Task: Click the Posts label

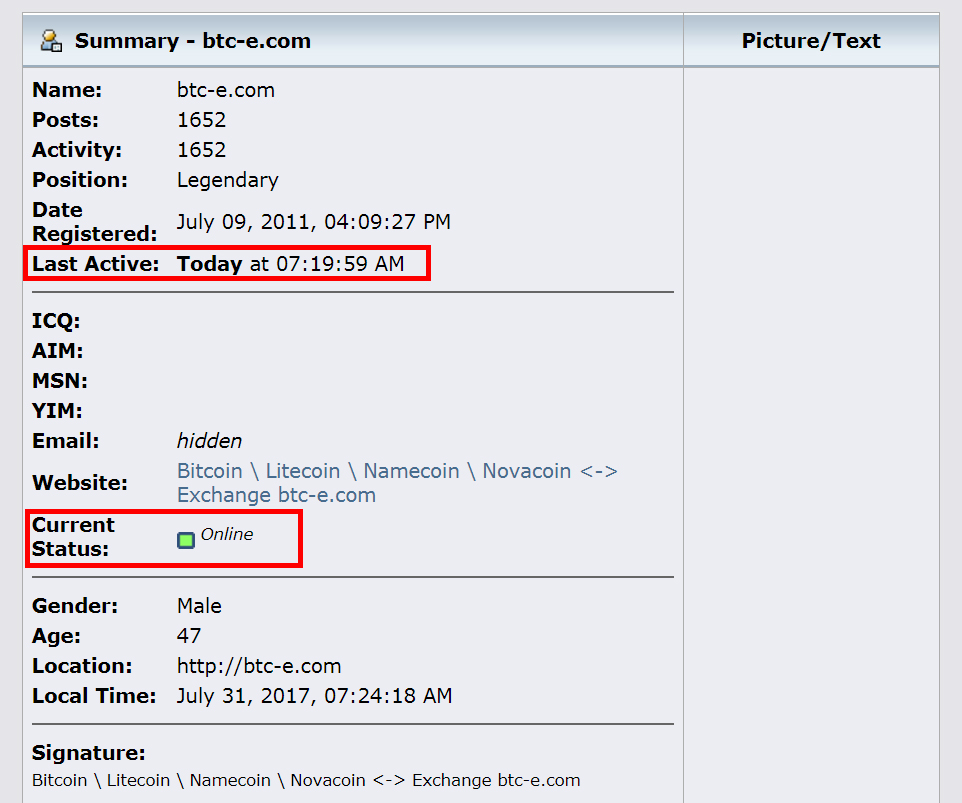Action: pyautogui.click(x=65, y=120)
